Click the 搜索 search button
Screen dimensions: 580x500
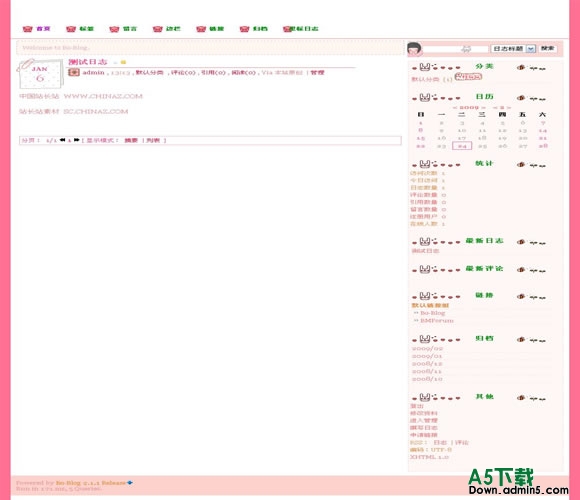(x=547, y=48)
